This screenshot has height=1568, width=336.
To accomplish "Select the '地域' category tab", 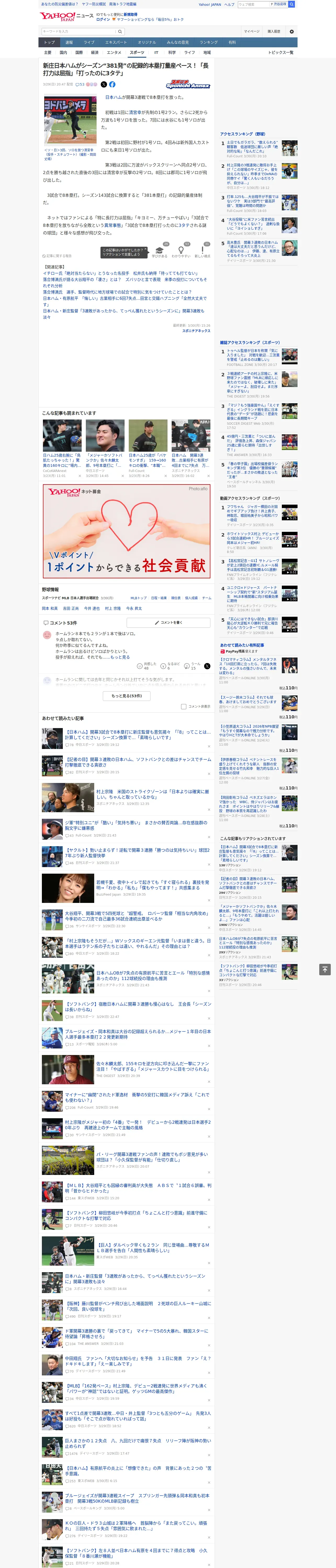I will [207, 52].
